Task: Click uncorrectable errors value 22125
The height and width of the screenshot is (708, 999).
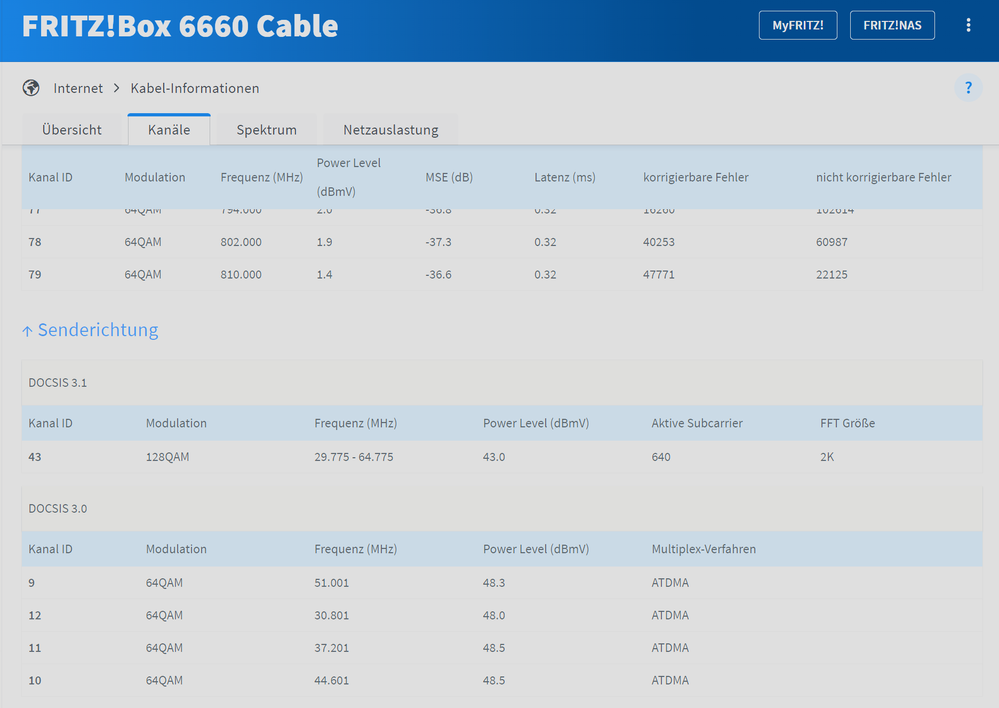Action: (x=831, y=275)
